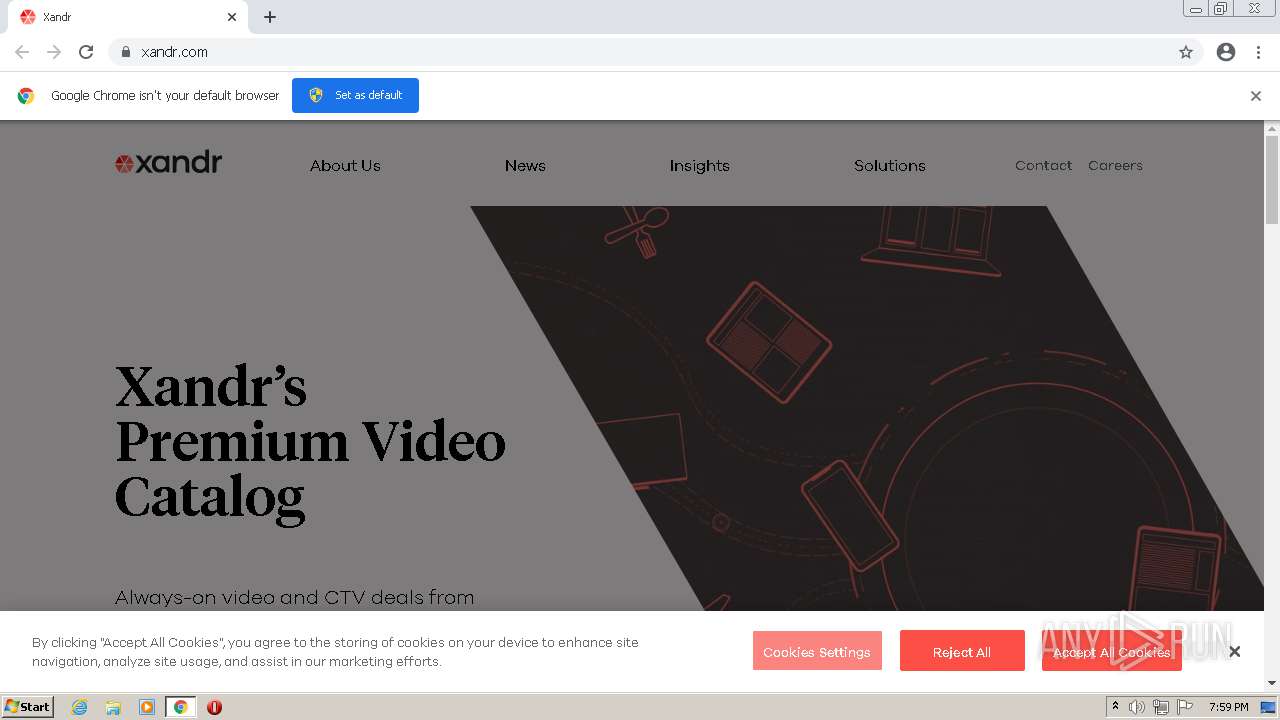Click the volume speaker tray icon

pos(1137,707)
